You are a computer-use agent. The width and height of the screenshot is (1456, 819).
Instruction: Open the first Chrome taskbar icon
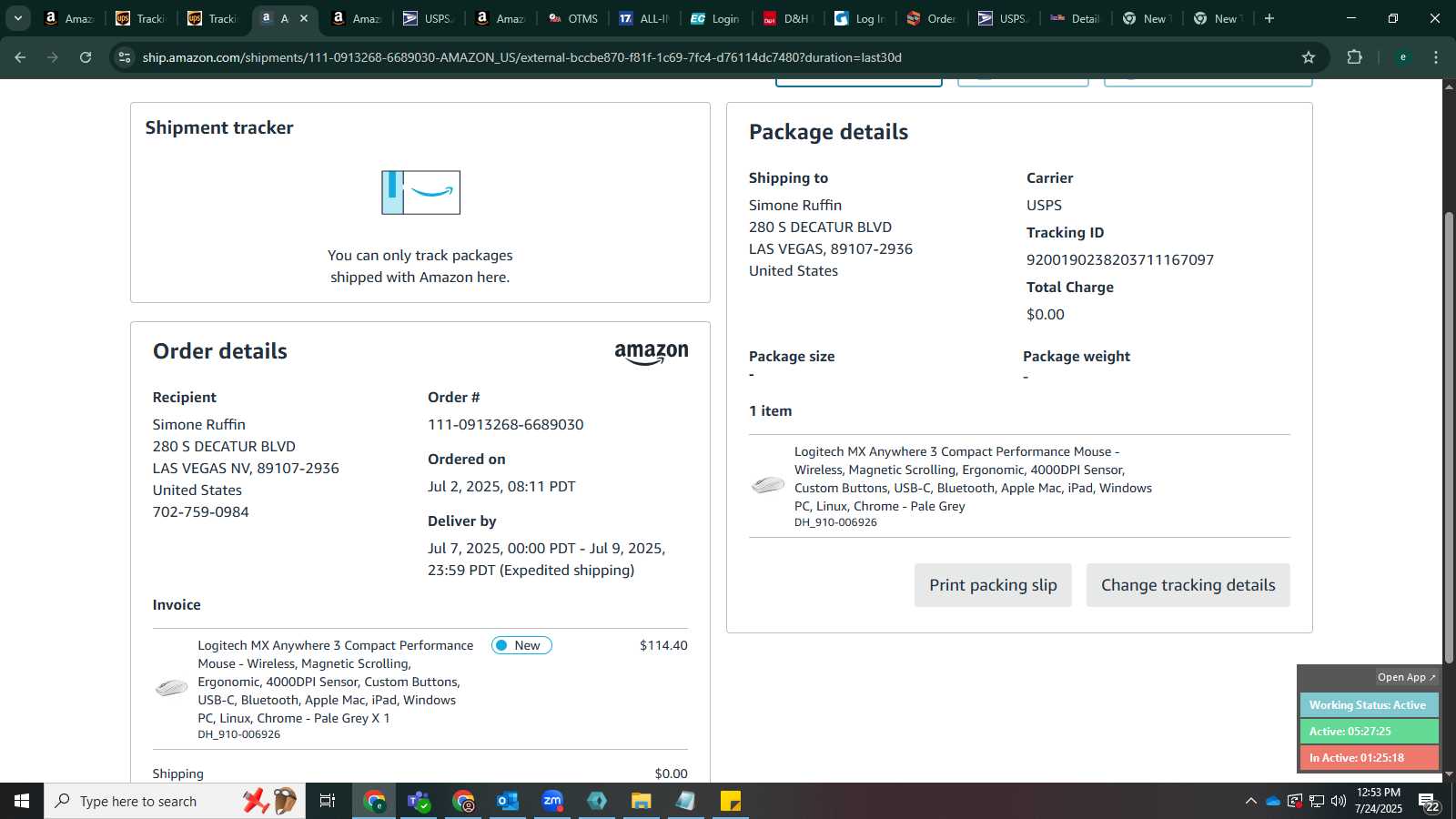click(x=374, y=801)
